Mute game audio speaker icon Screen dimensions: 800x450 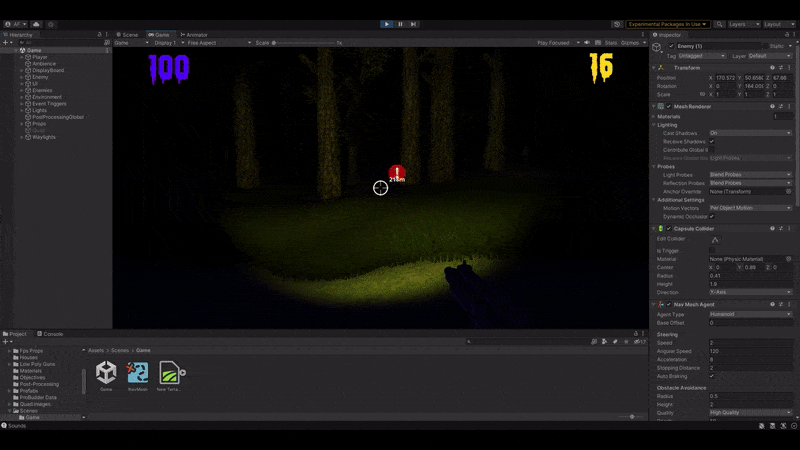[587, 43]
